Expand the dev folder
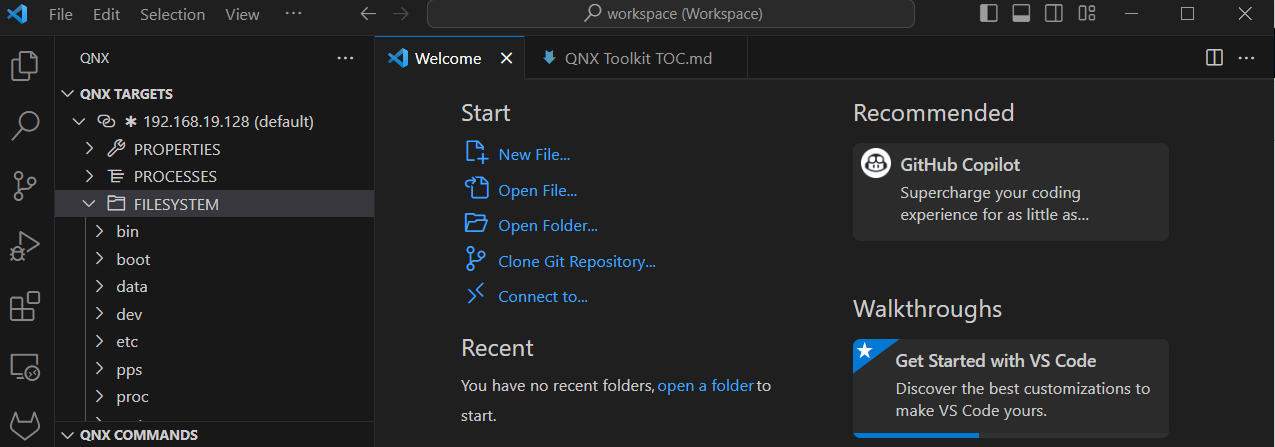The image size is (1275, 447). [99, 314]
